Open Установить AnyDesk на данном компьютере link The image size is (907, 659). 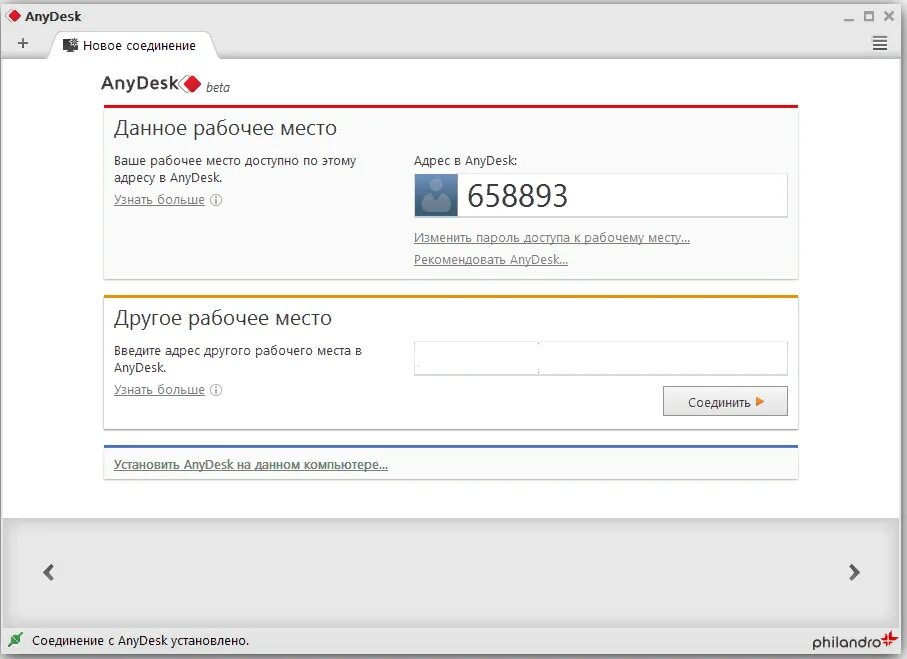[250, 464]
